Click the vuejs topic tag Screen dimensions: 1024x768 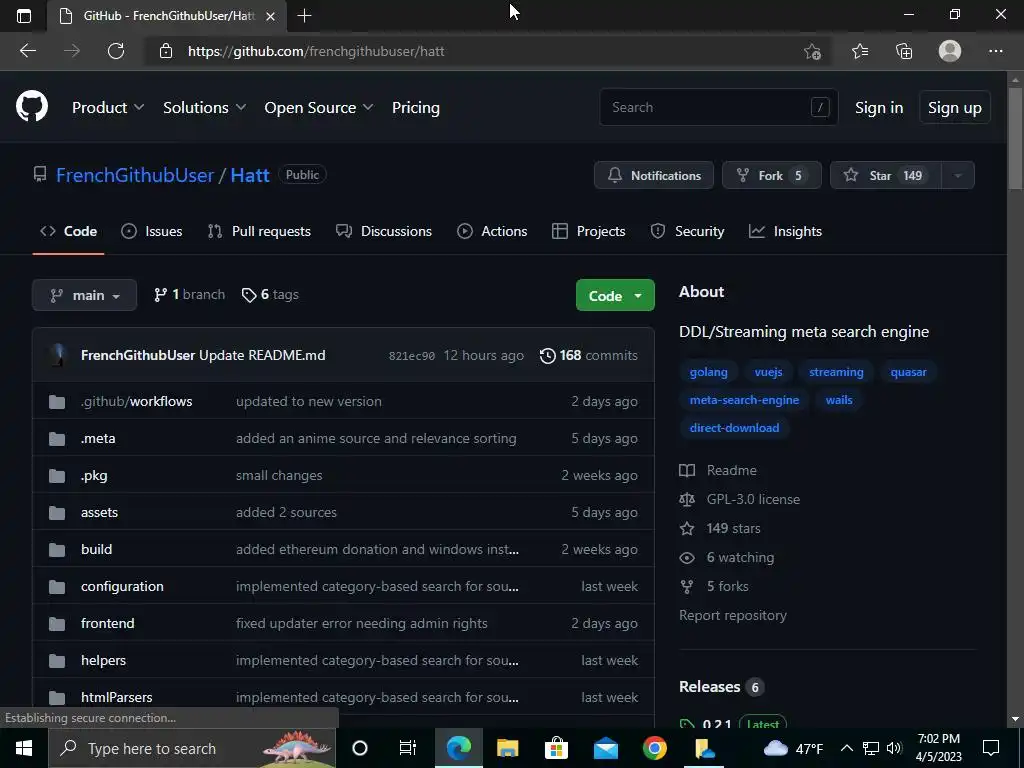769,372
